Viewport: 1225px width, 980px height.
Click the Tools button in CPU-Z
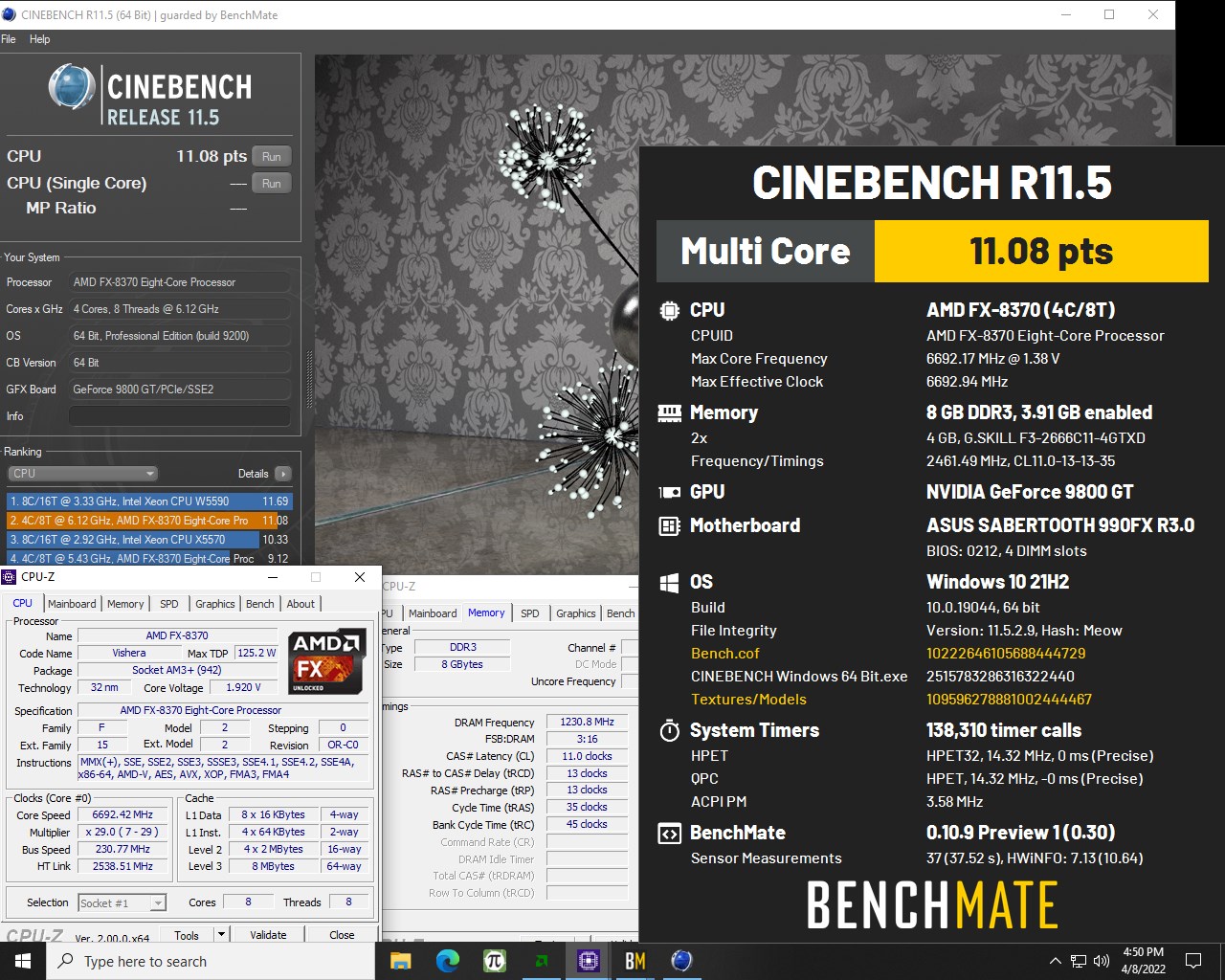coord(187,935)
